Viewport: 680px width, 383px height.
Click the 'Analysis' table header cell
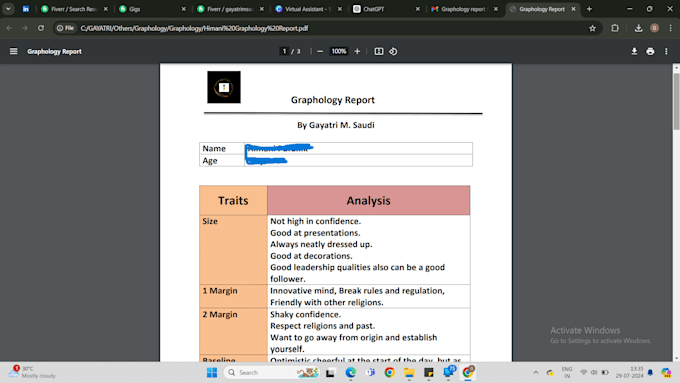[369, 200]
